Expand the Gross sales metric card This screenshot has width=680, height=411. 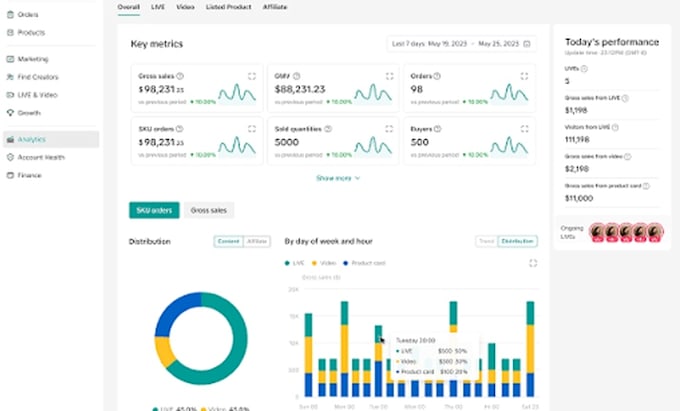(x=252, y=76)
